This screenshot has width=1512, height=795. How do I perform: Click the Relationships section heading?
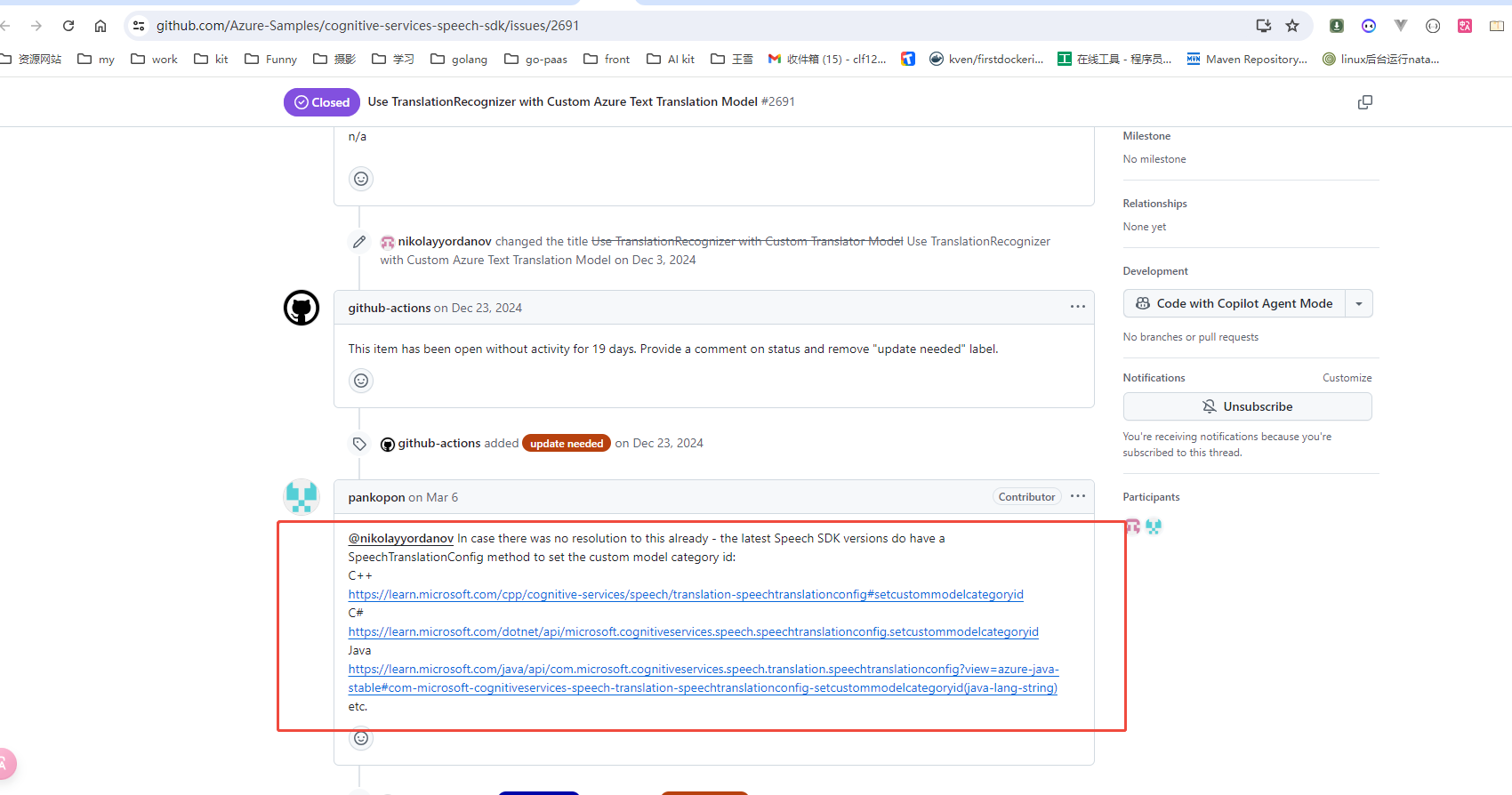click(1154, 204)
